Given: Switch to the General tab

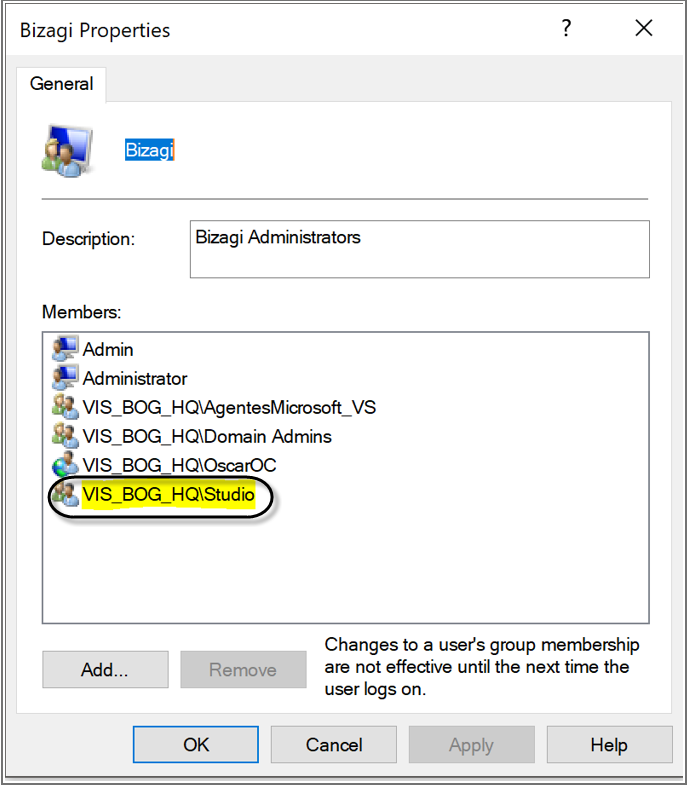Looking at the screenshot, I should click(61, 84).
